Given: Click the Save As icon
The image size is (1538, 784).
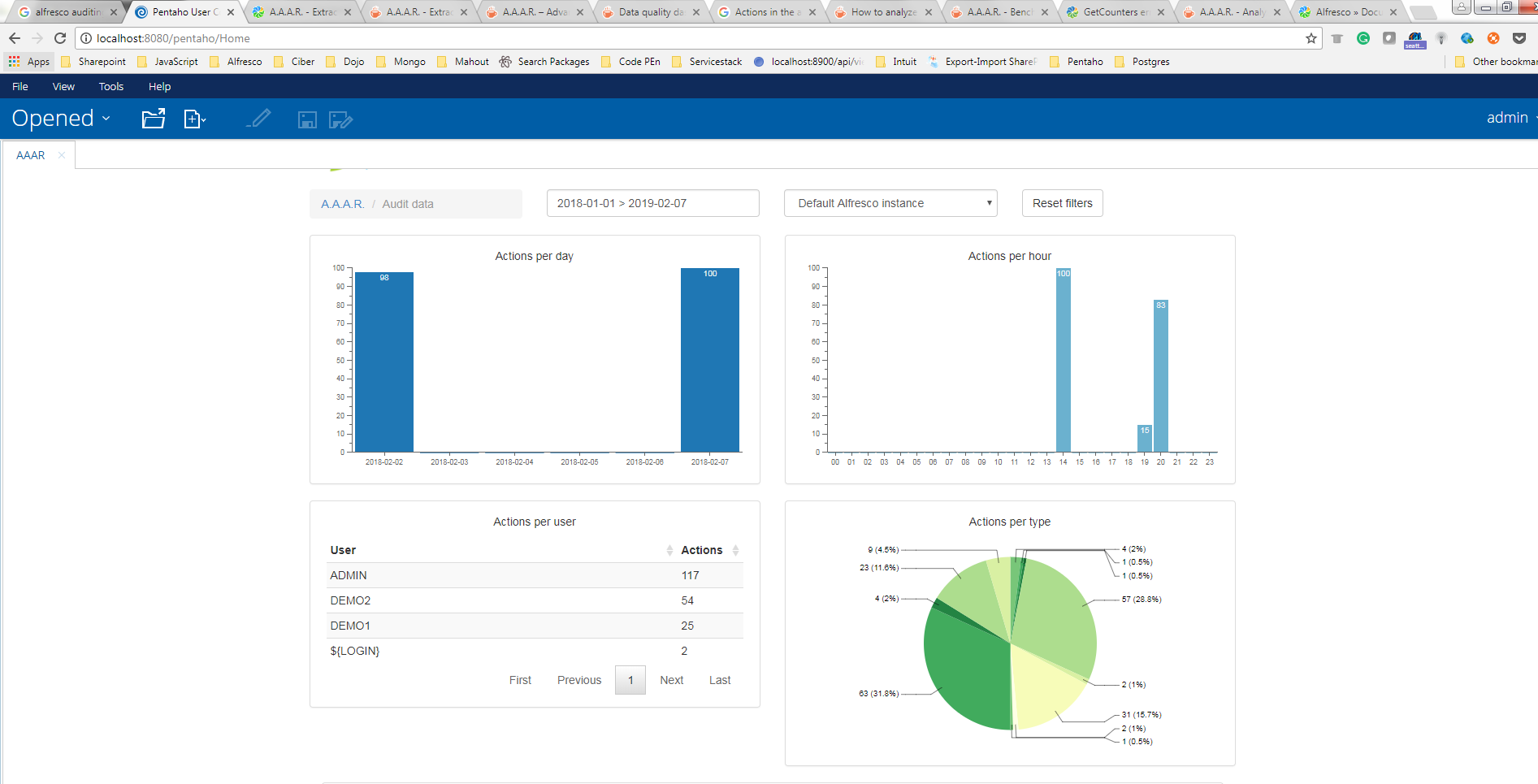Looking at the screenshot, I should pyautogui.click(x=340, y=120).
